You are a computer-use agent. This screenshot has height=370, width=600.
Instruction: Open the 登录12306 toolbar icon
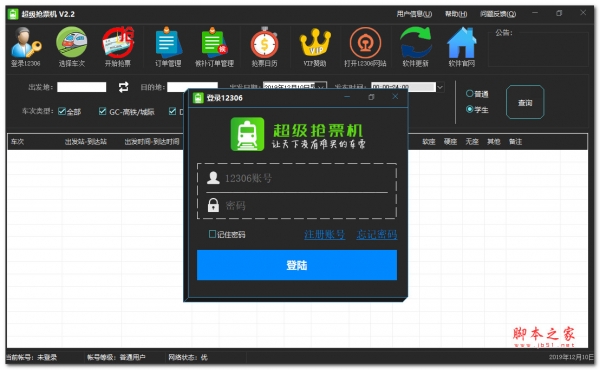point(26,47)
